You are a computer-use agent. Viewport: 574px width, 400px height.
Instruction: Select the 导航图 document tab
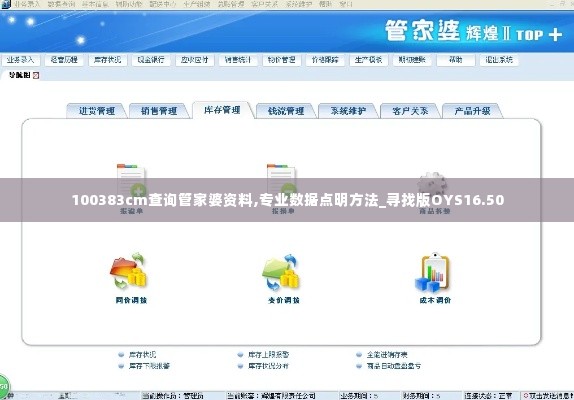pos(20,75)
